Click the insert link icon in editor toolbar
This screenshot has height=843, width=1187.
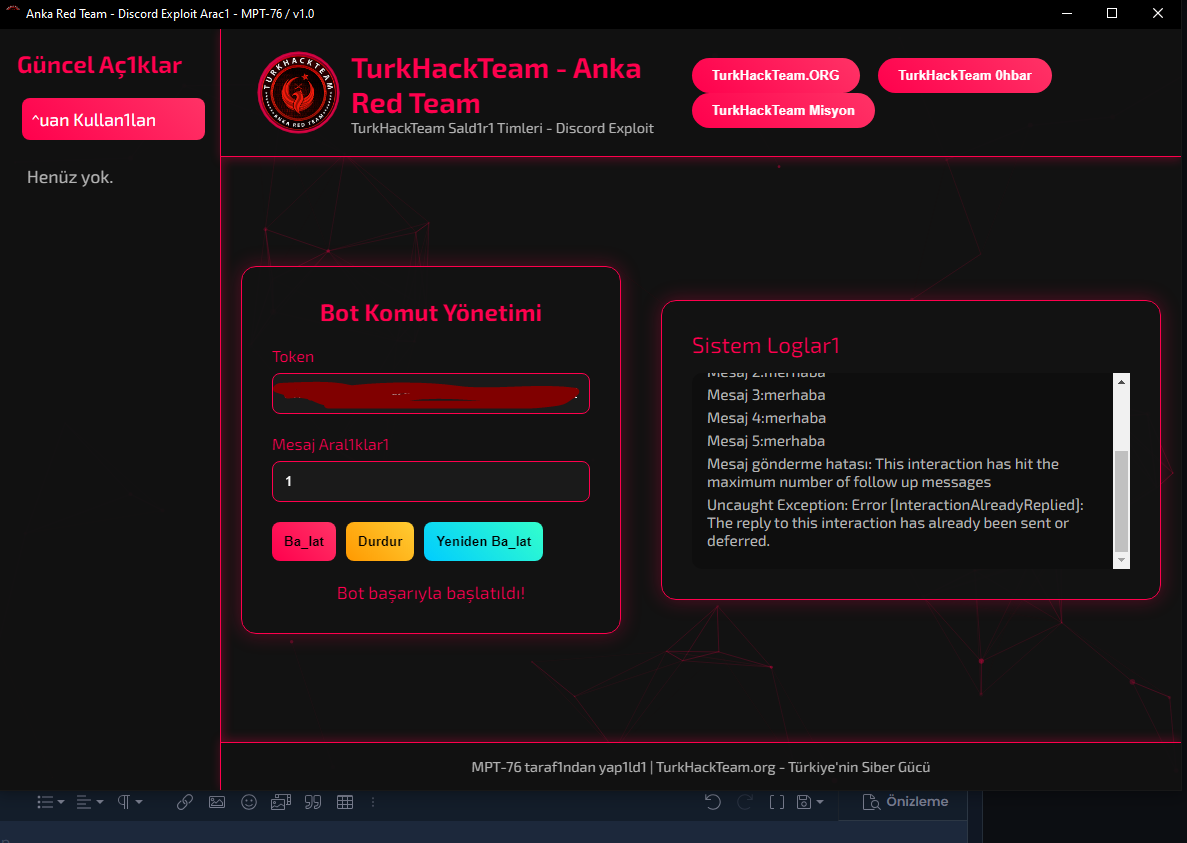click(x=185, y=802)
